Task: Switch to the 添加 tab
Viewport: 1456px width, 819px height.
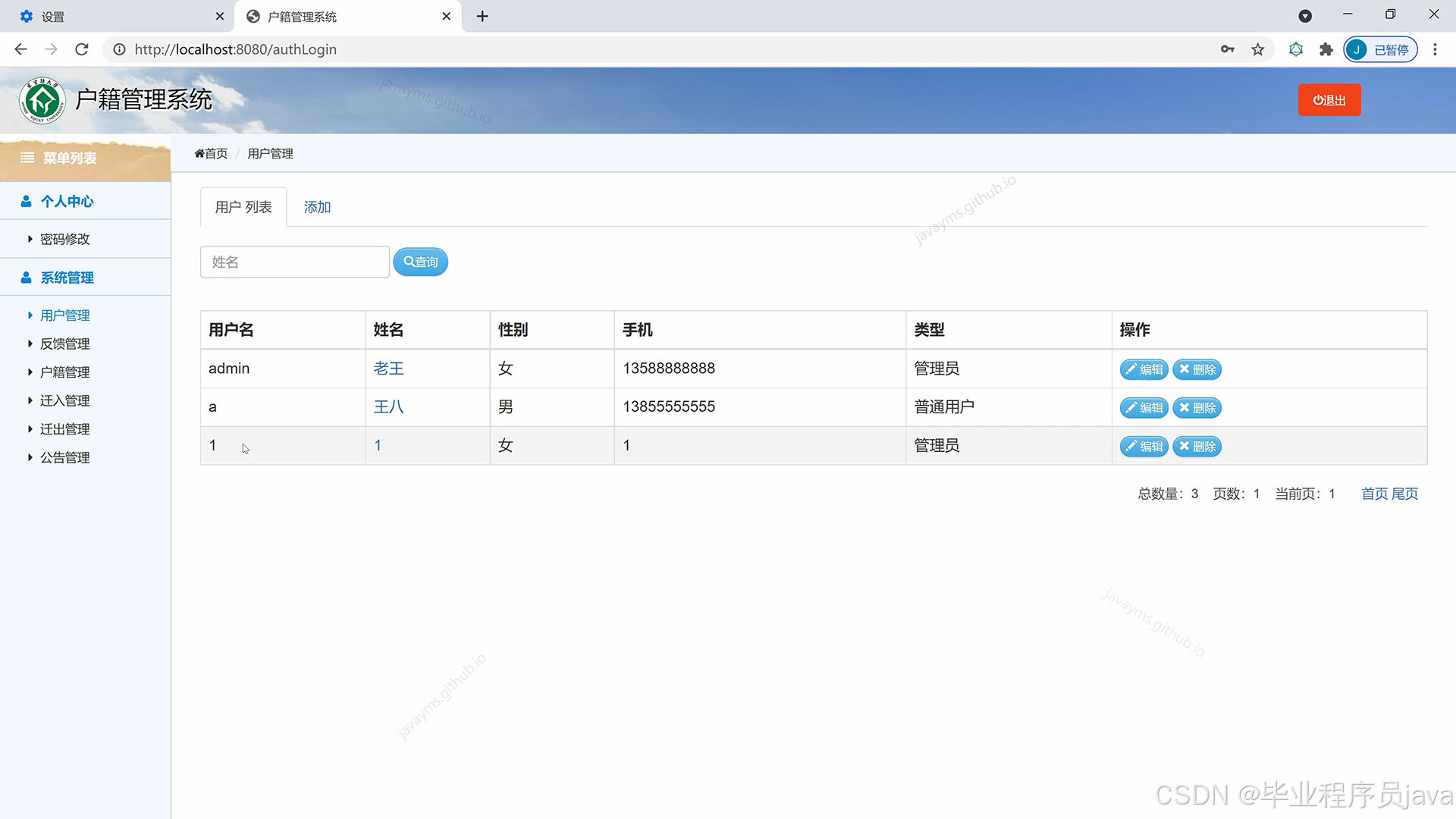Action: pos(317,207)
